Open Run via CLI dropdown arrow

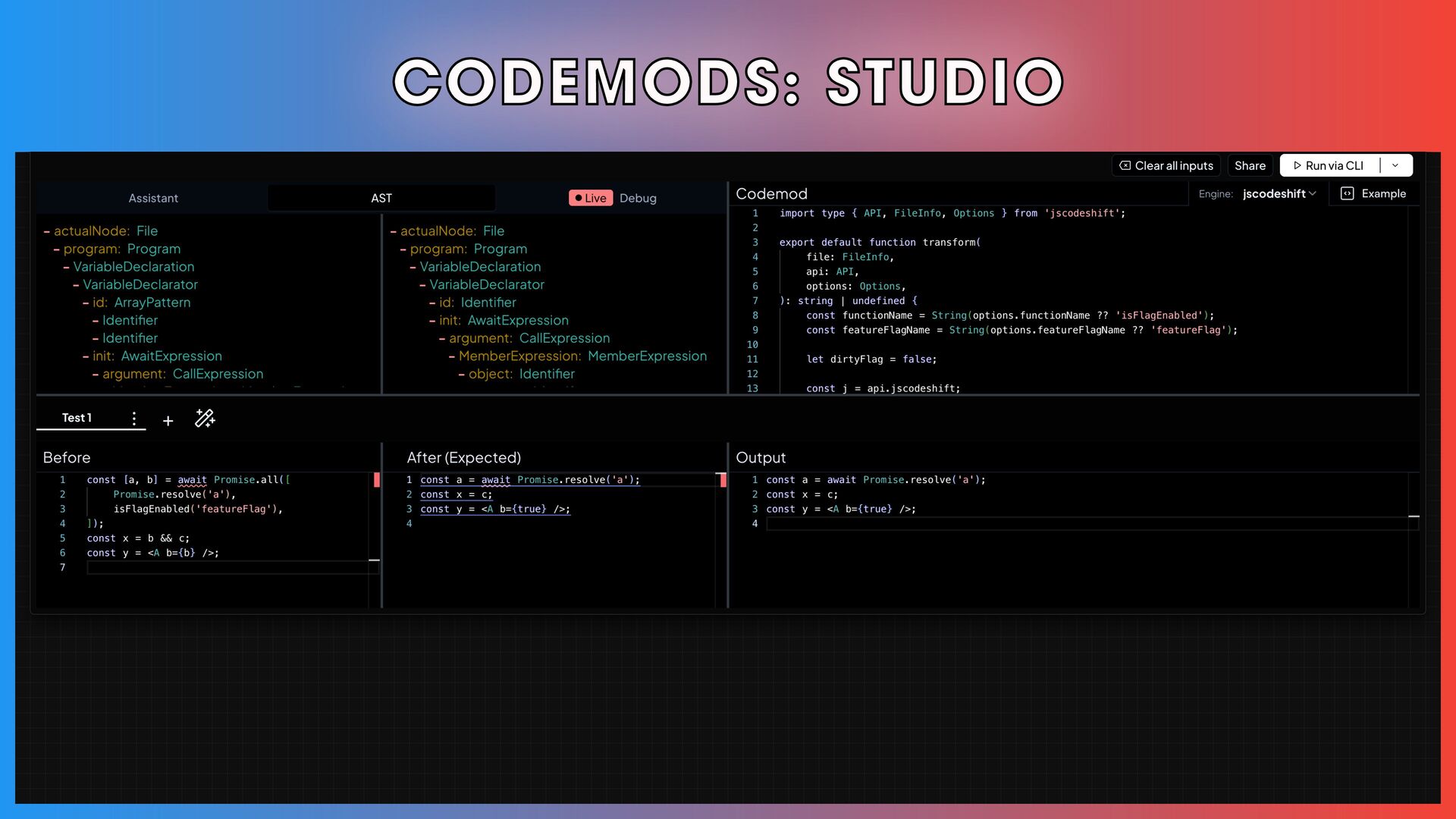pos(1395,165)
